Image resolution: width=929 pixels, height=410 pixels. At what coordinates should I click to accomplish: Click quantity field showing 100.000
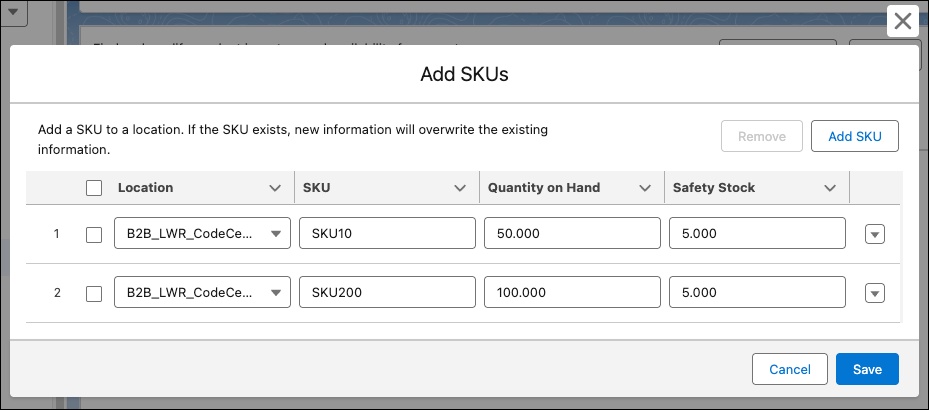(x=572, y=292)
